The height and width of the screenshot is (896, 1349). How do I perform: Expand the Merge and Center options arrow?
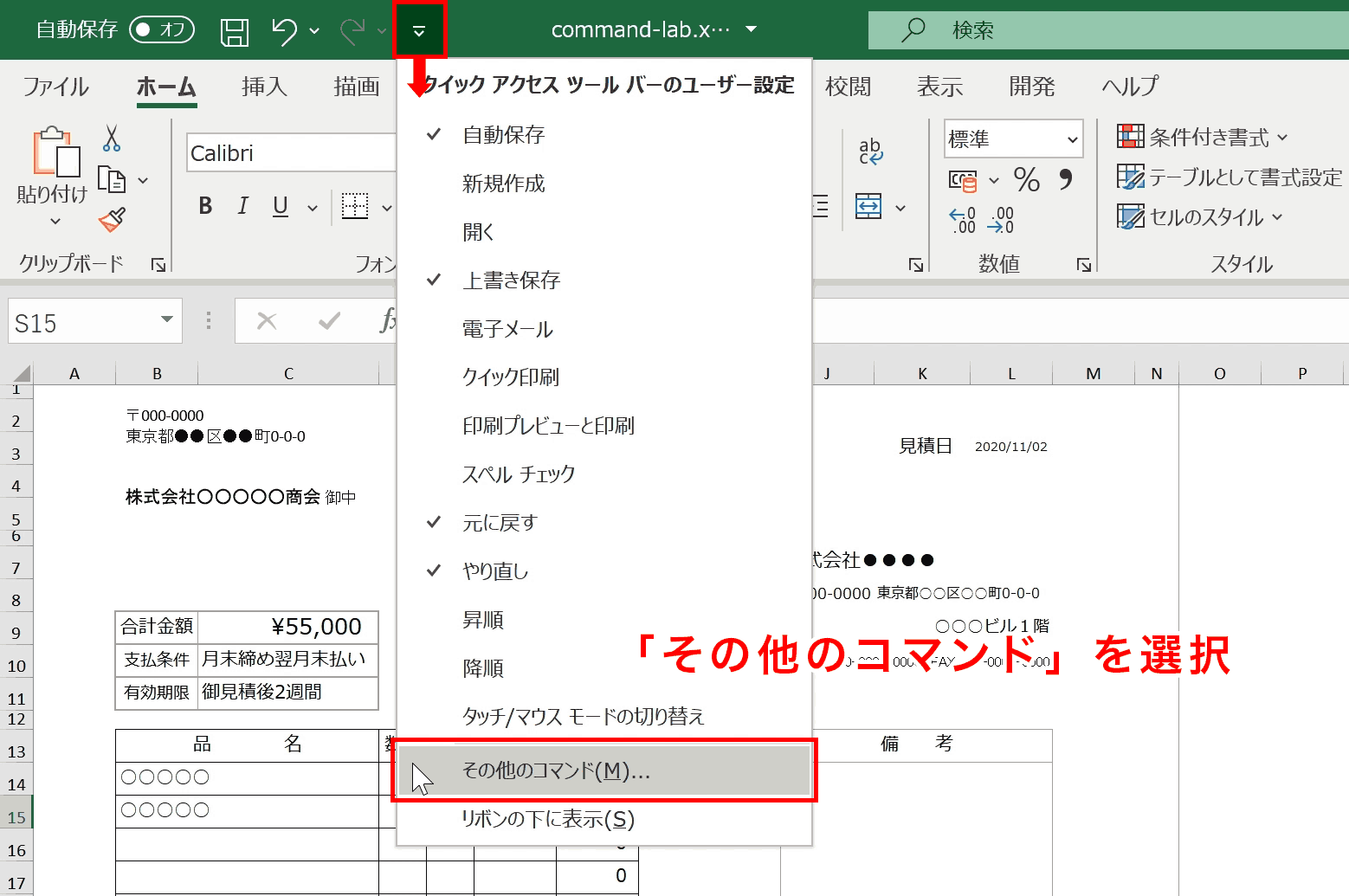pos(900,208)
